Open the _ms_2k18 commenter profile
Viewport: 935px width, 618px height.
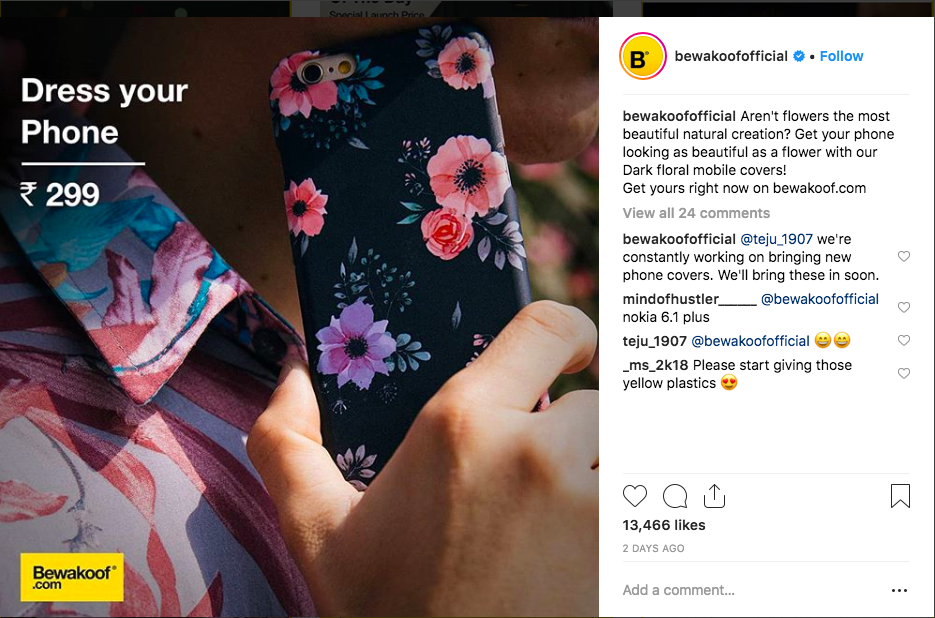(655, 365)
